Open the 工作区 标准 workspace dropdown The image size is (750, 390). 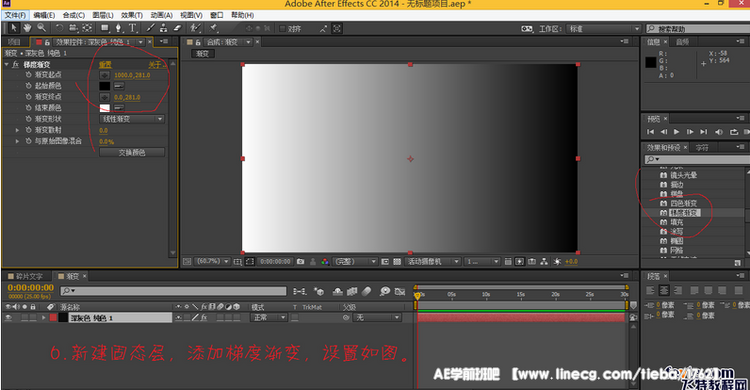tap(603, 29)
